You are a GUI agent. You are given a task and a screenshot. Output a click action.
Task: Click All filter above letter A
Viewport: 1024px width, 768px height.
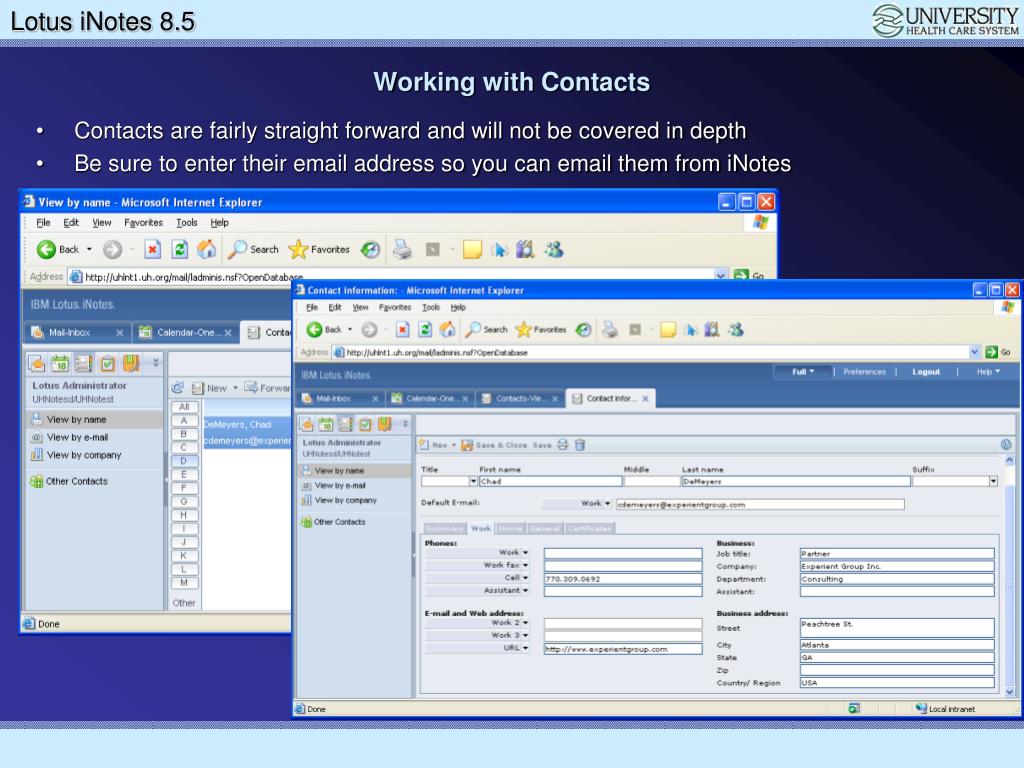point(184,407)
